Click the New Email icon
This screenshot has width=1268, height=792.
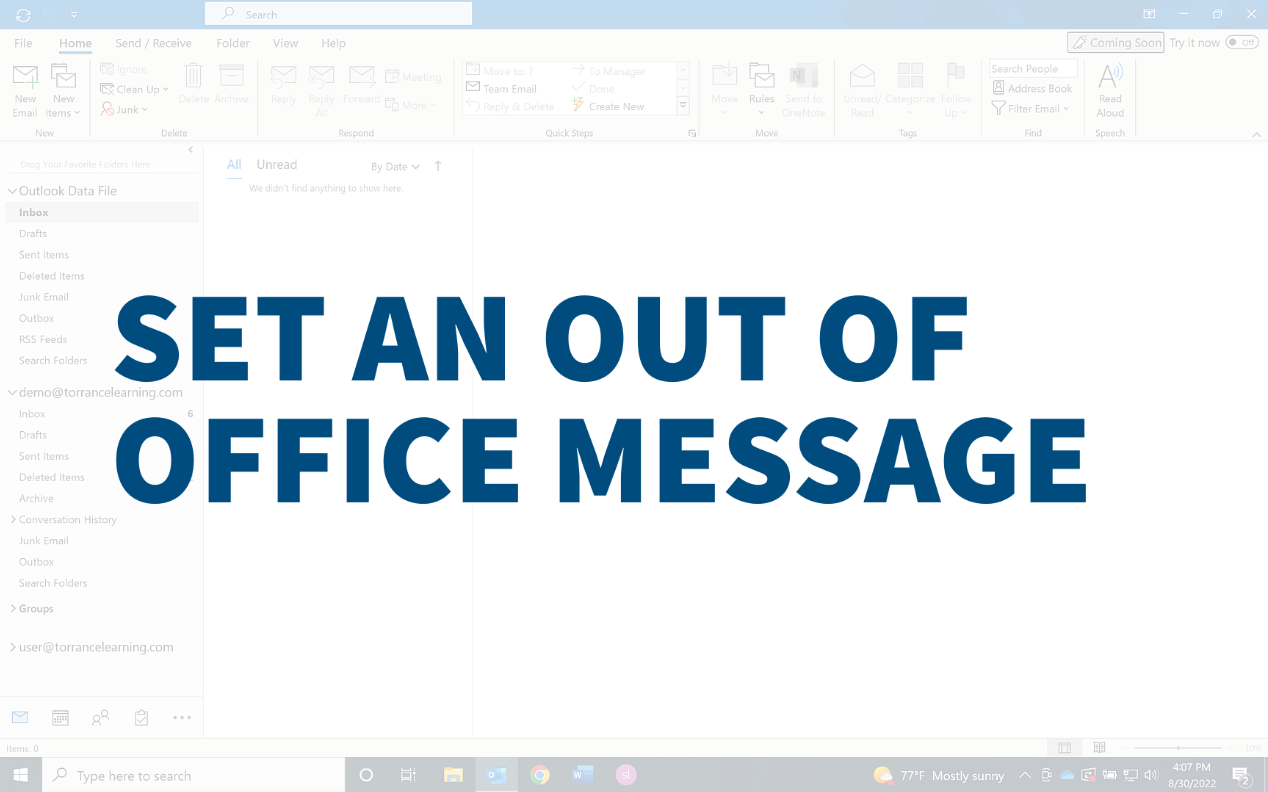pos(25,77)
